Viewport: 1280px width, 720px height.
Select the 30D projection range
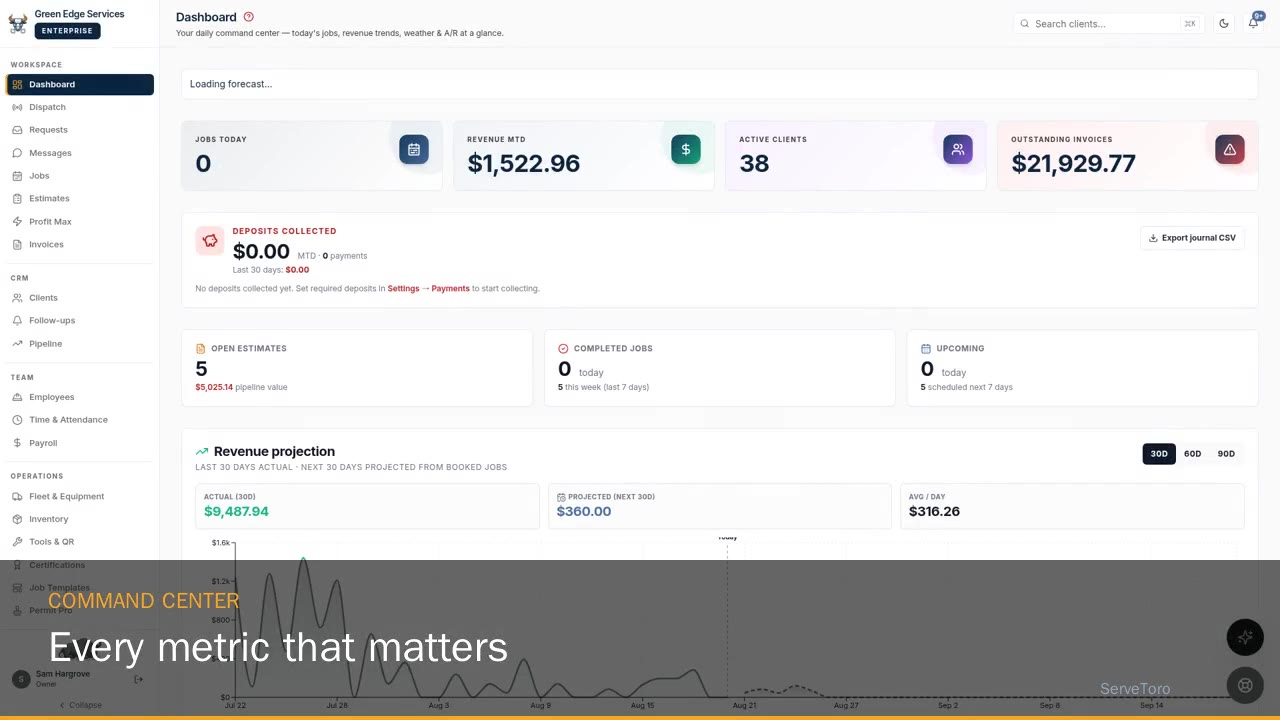(x=1159, y=454)
